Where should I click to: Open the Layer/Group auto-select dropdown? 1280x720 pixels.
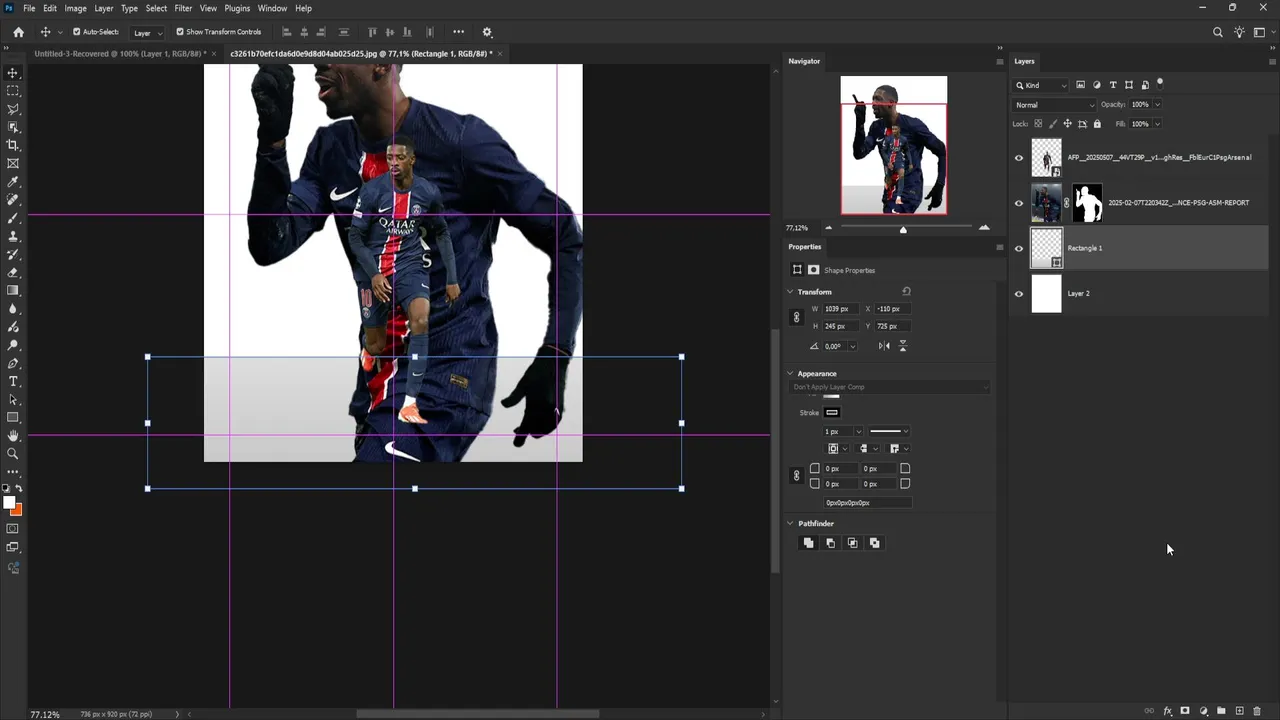pyautogui.click(x=147, y=33)
